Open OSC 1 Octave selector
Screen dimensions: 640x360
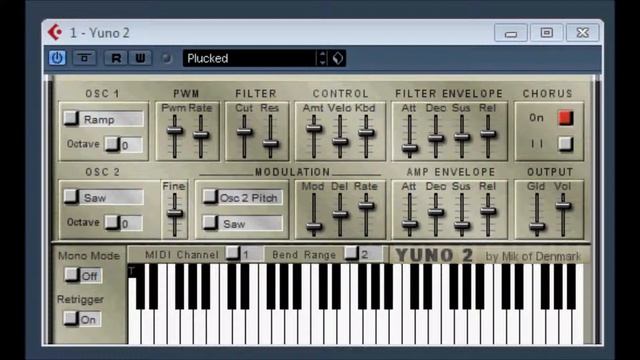click(124, 144)
